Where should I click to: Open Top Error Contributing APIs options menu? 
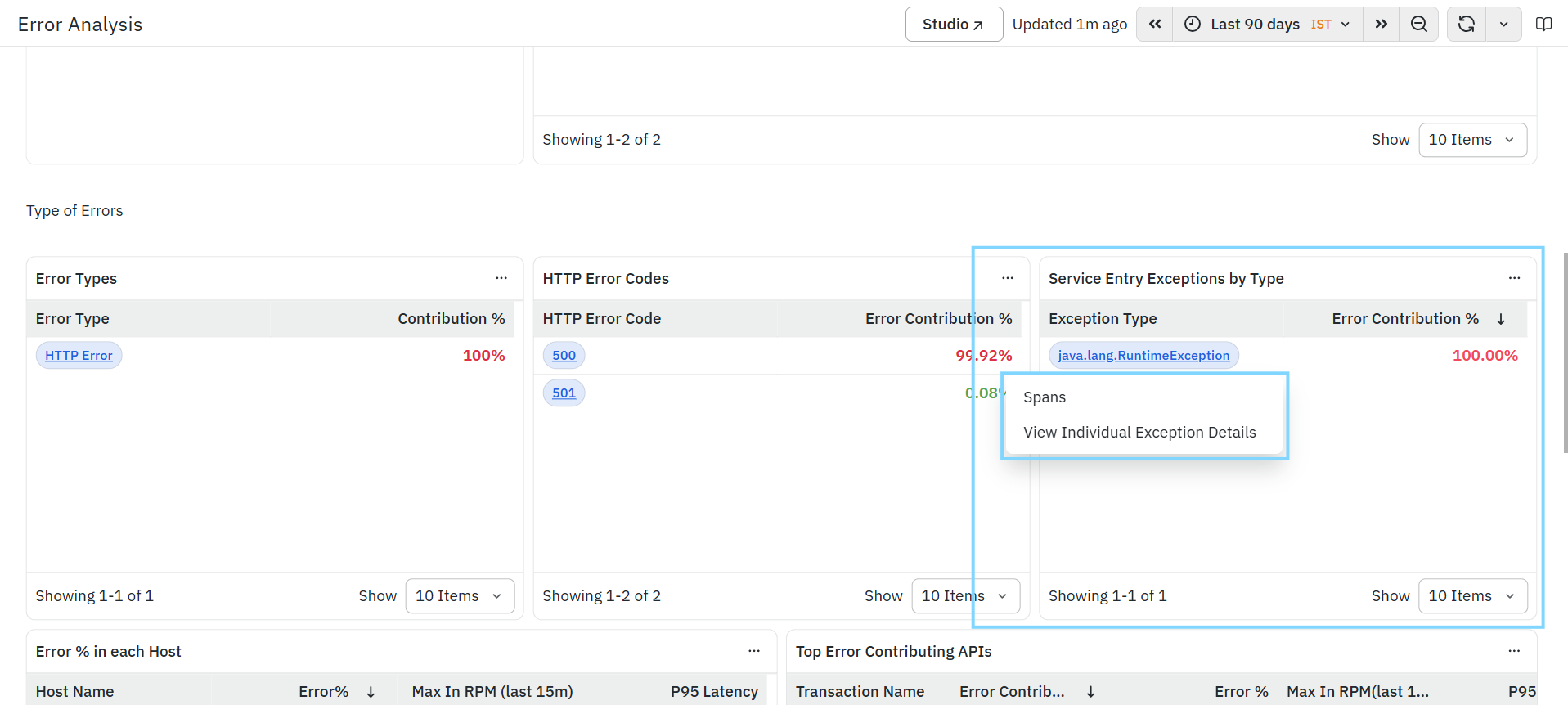pos(1514,651)
